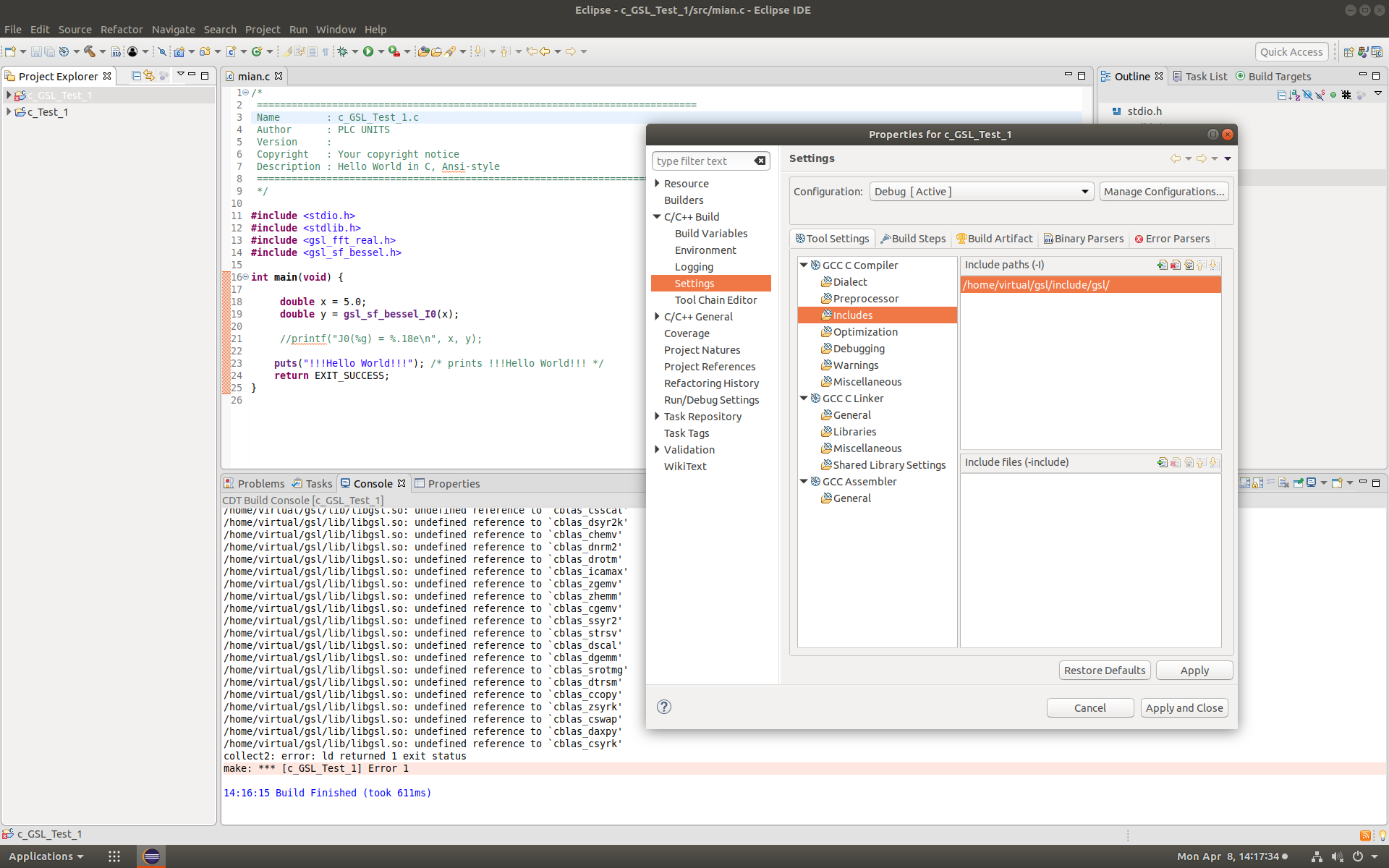This screenshot has width=1389, height=868.
Task: Click the Run Last Tool red toolbox icon
Action: [x=394, y=51]
